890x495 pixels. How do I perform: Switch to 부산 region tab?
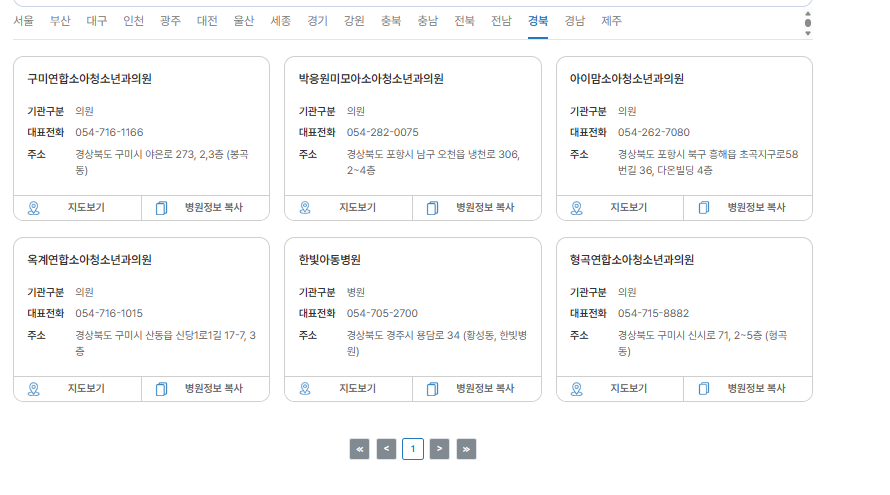click(60, 21)
